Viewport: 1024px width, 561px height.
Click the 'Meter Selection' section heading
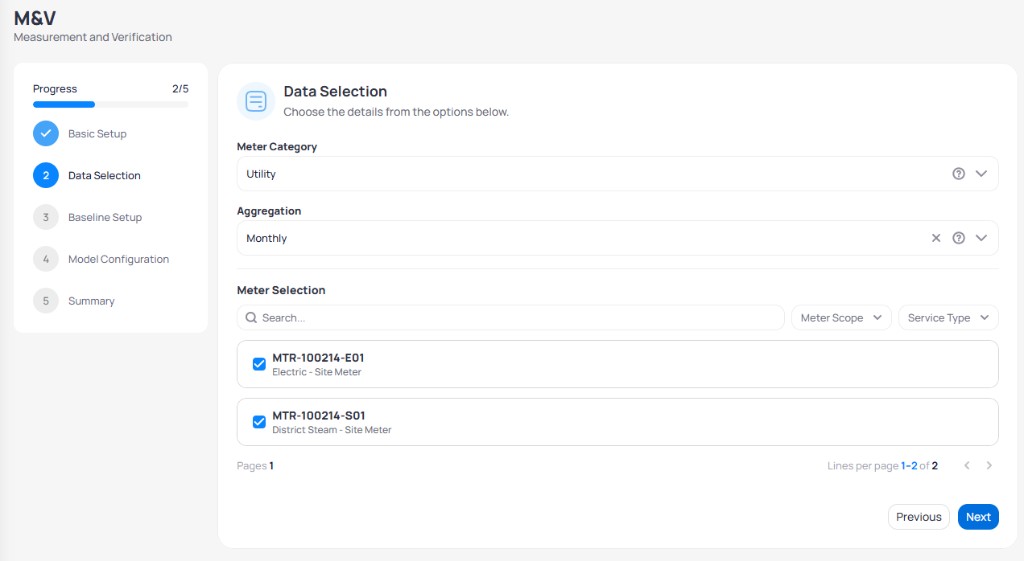point(281,290)
